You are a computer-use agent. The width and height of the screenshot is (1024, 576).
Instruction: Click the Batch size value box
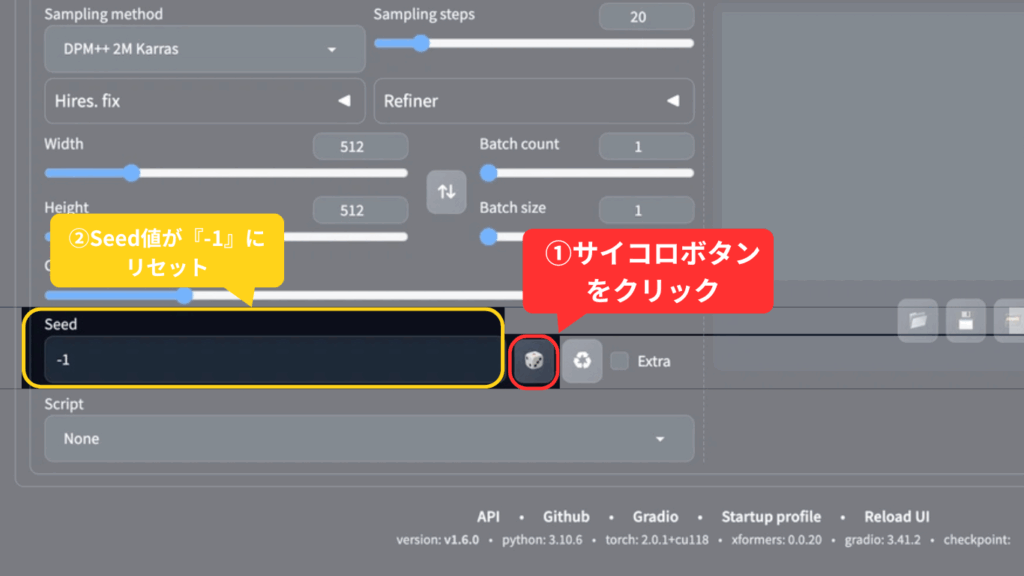coord(646,210)
